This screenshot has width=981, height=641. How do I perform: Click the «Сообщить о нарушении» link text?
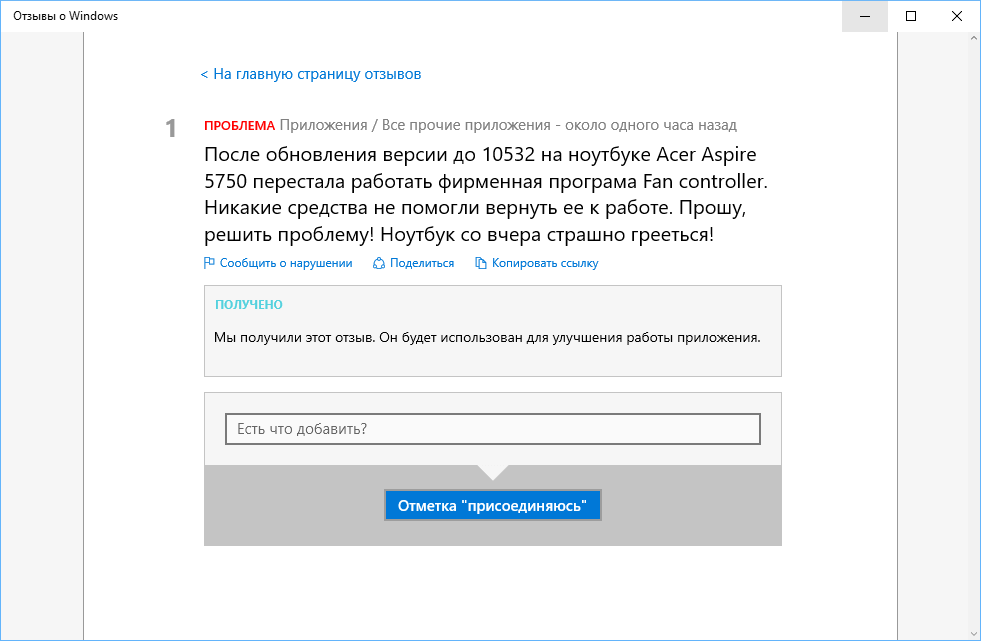[286, 263]
